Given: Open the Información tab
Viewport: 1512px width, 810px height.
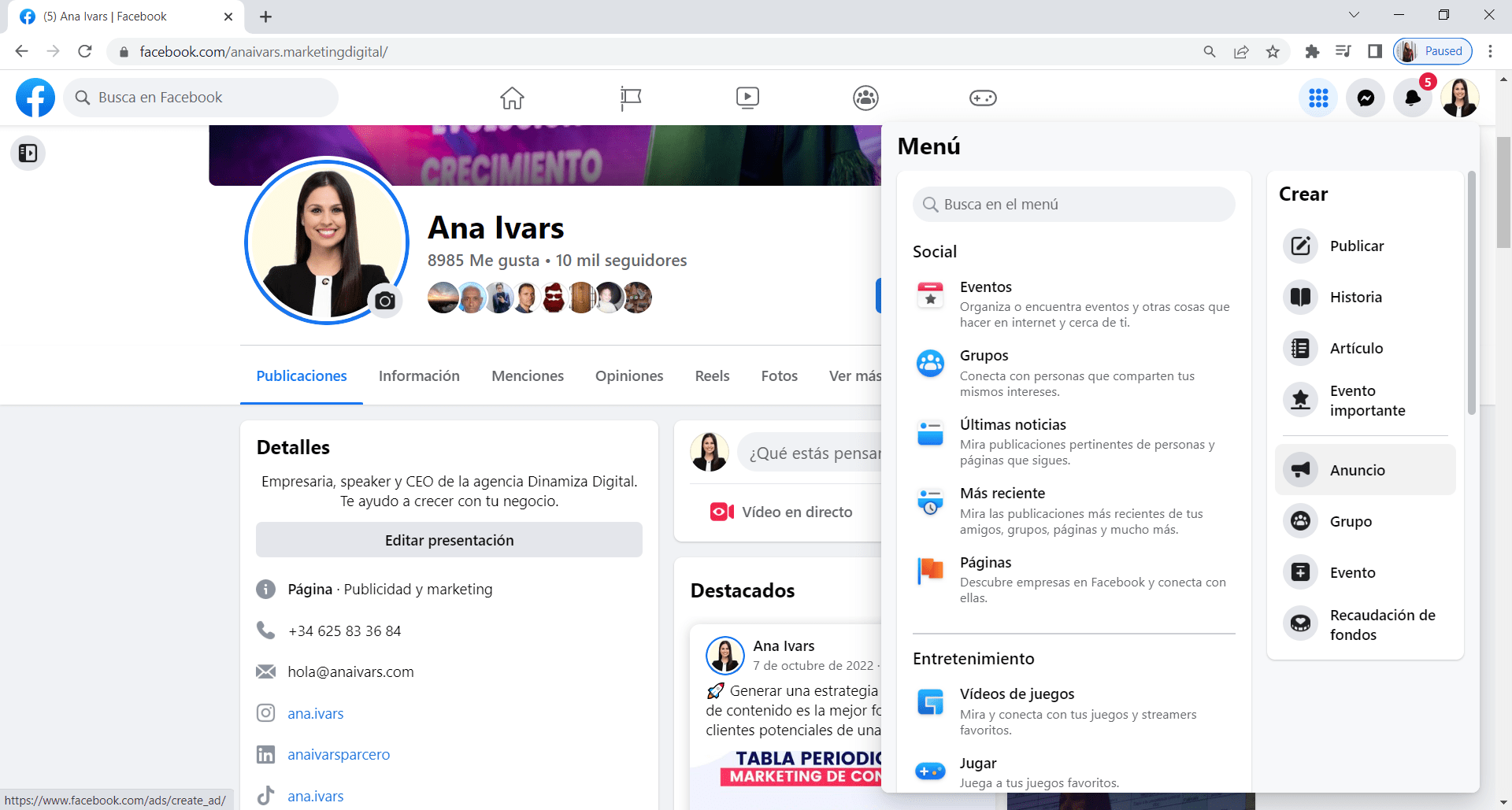Looking at the screenshot, I should pyautogui.click(x=419, y=375).
